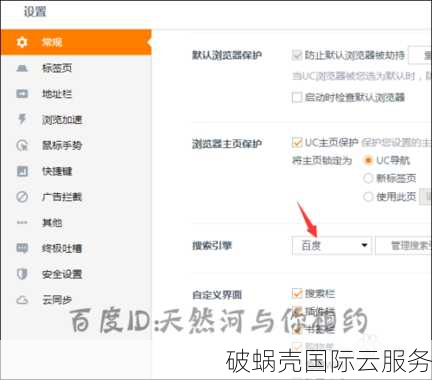Click the mouse gesture icon 鼠标手势
Image resolution: width=432 pixels, height=380 pixels.
(22, 145)
